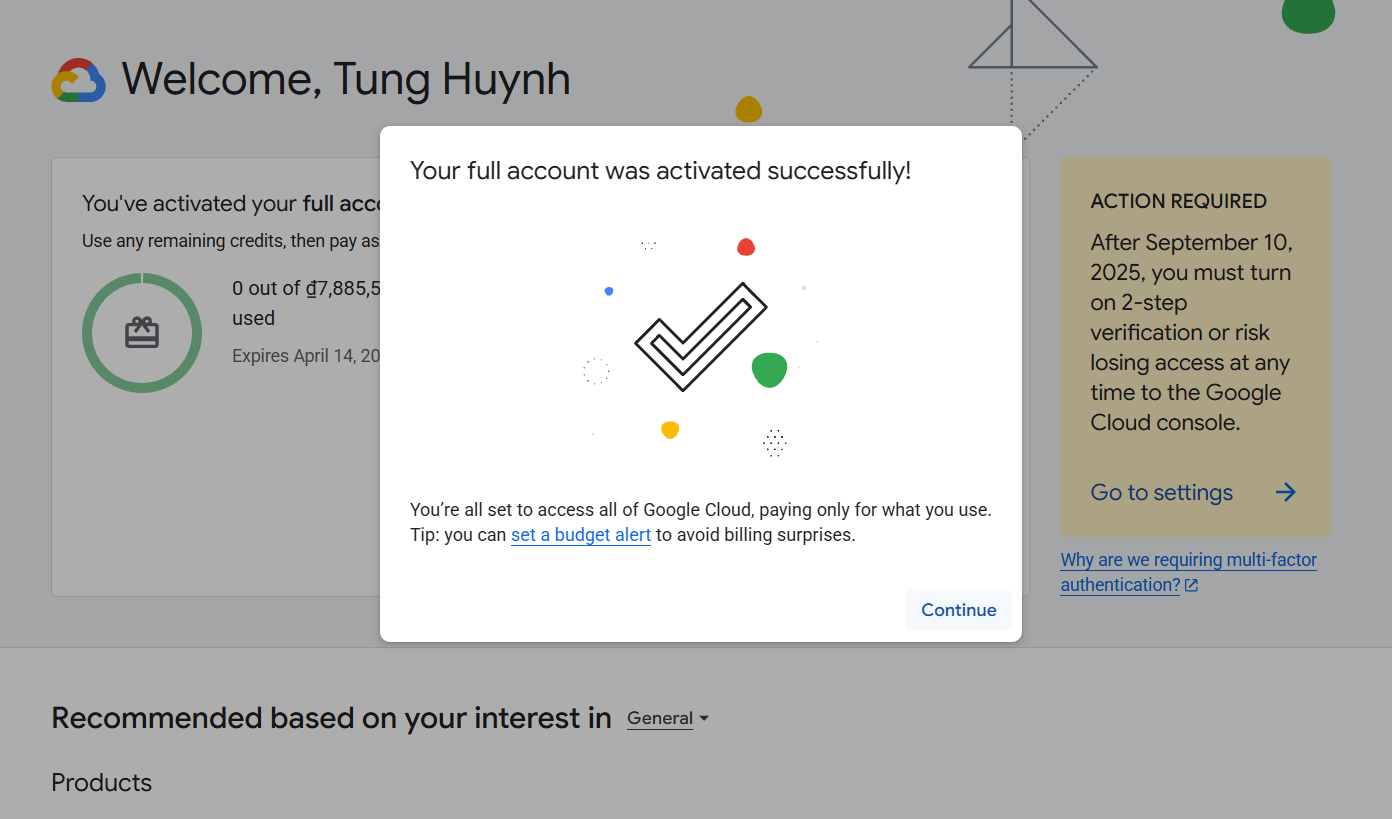Click the red blob above the checkmark
The width and height of the screenshot is (1392, 819).
coord(745,247)
